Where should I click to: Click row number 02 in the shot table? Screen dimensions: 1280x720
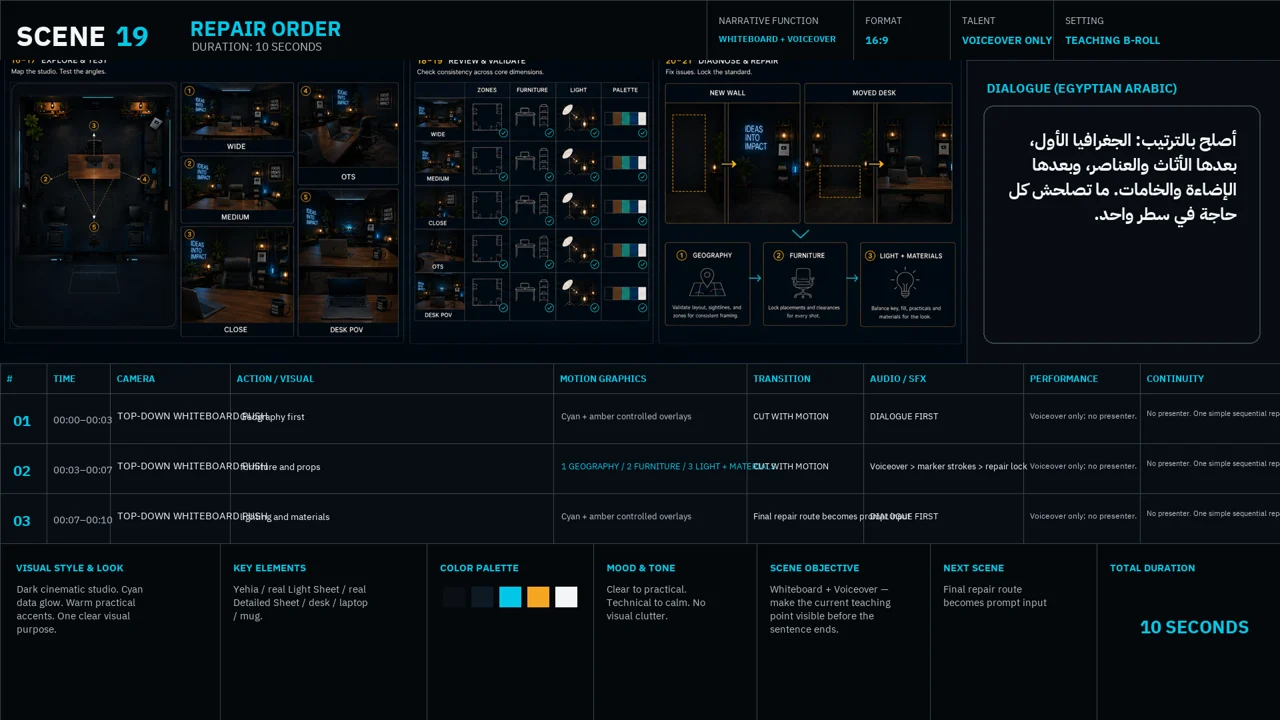click(22, 471)
